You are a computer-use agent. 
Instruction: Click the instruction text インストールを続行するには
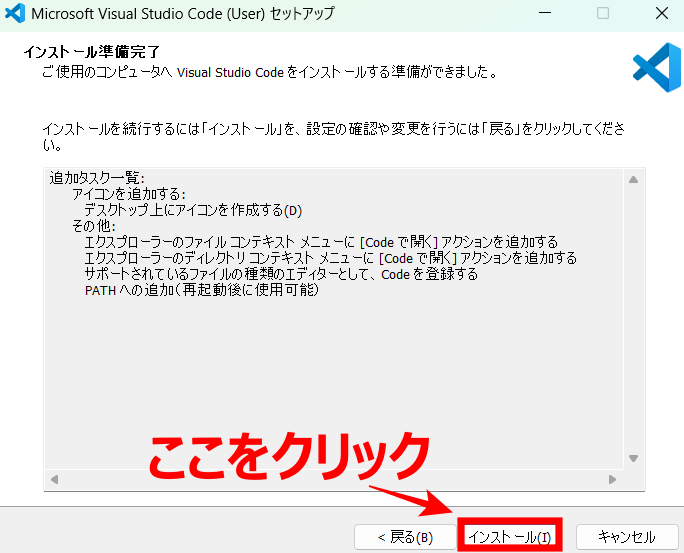click(x=334, y=137)
